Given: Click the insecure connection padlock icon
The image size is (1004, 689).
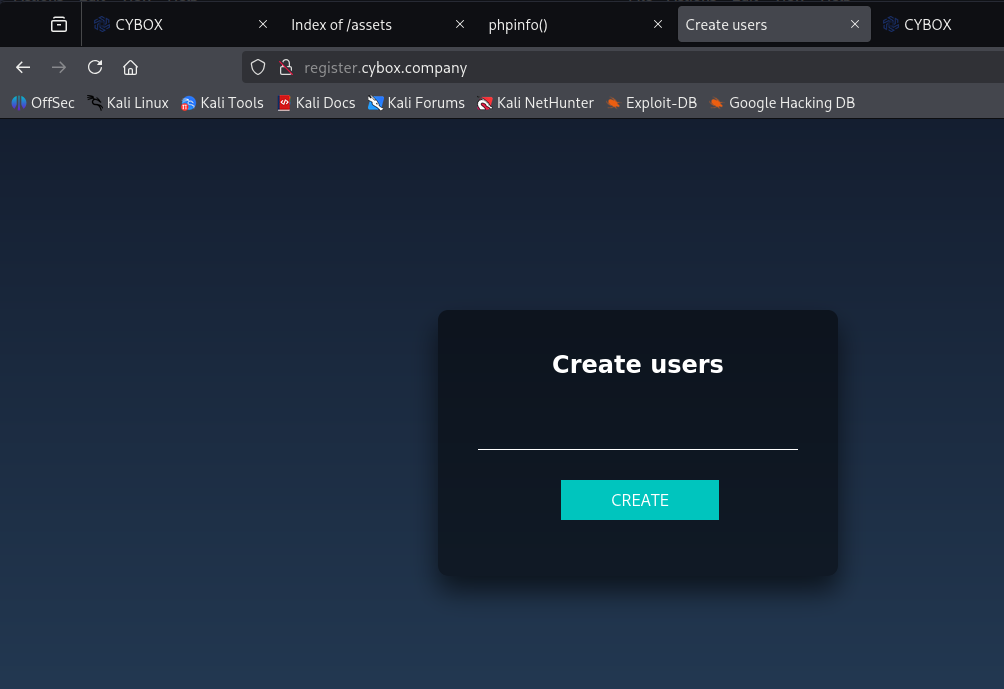Looking at the screenshot, I should (x=285, y=67).
